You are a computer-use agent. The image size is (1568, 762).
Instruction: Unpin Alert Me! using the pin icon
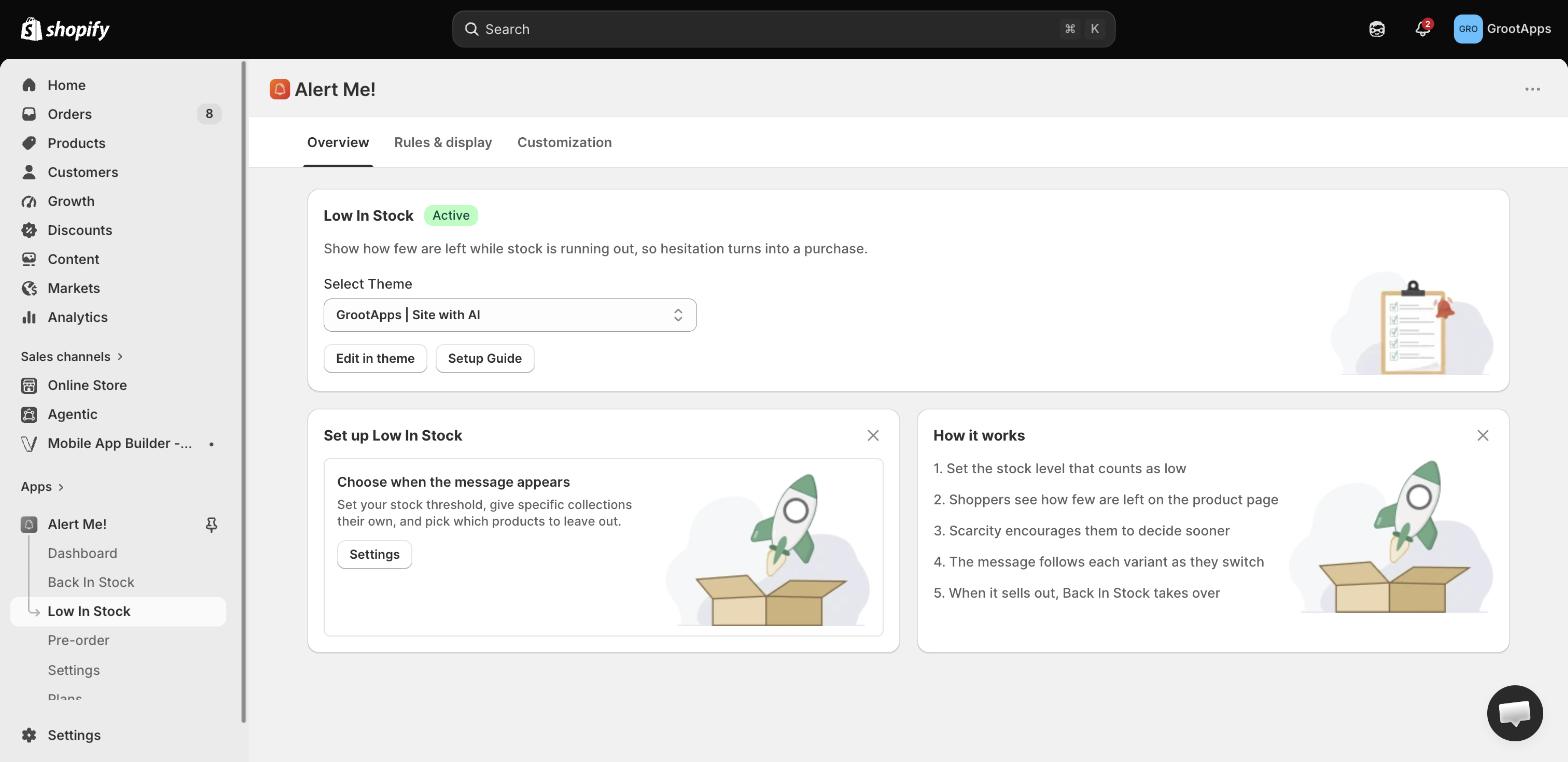pyautogui.click(x=211, y=524)
